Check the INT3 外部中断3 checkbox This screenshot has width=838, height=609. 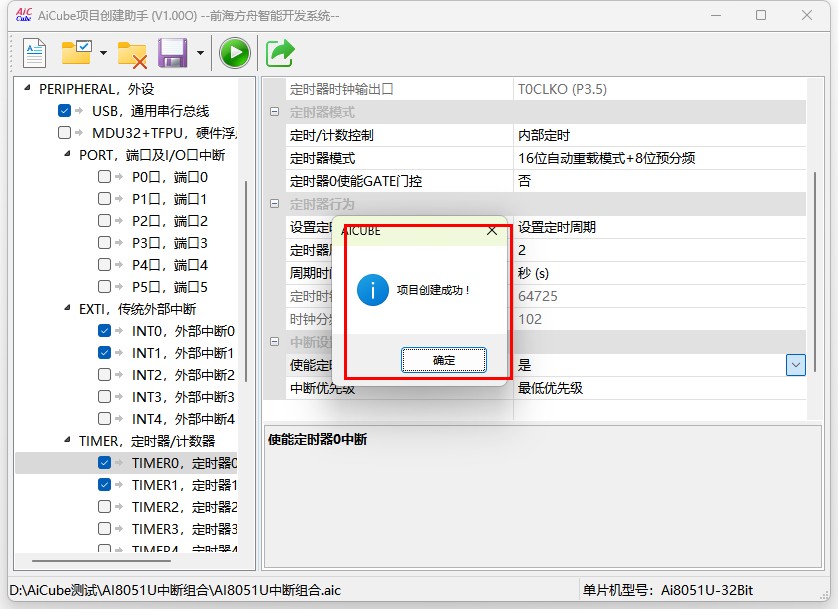[104, 396]
